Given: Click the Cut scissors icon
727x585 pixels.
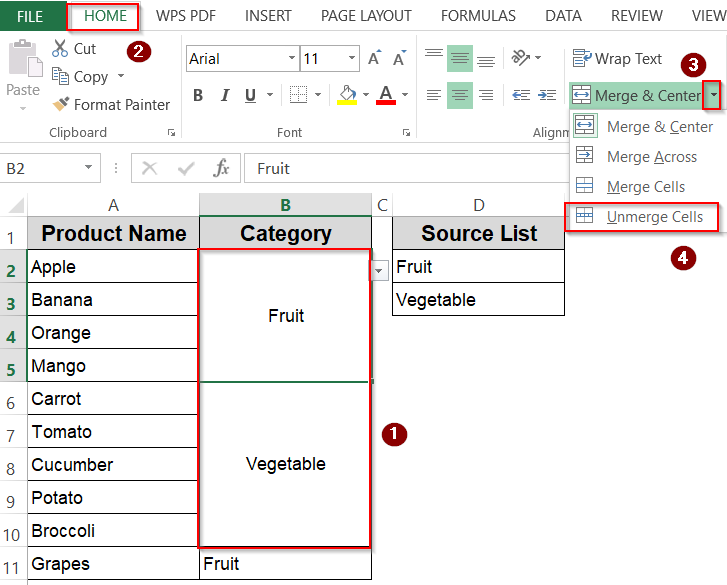Looking at the screenshot, I should tap(60, 49).
